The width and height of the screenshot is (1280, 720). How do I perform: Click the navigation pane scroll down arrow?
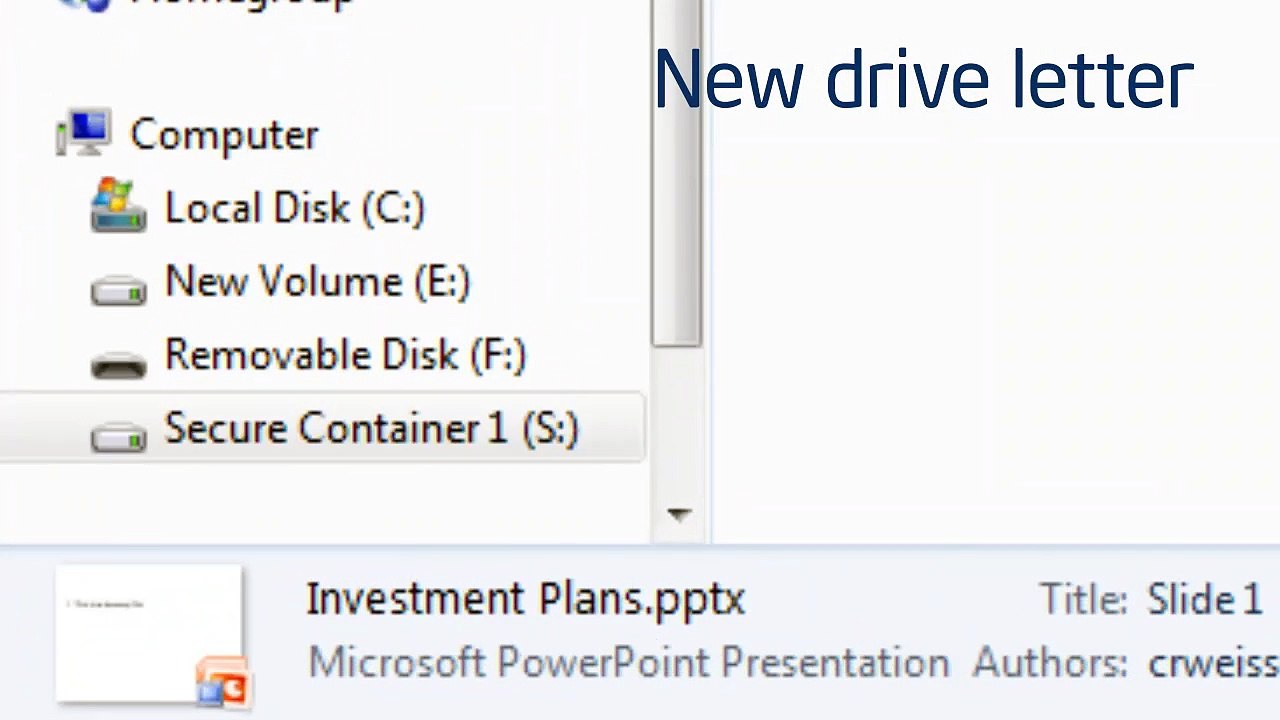tap(679, 515)
